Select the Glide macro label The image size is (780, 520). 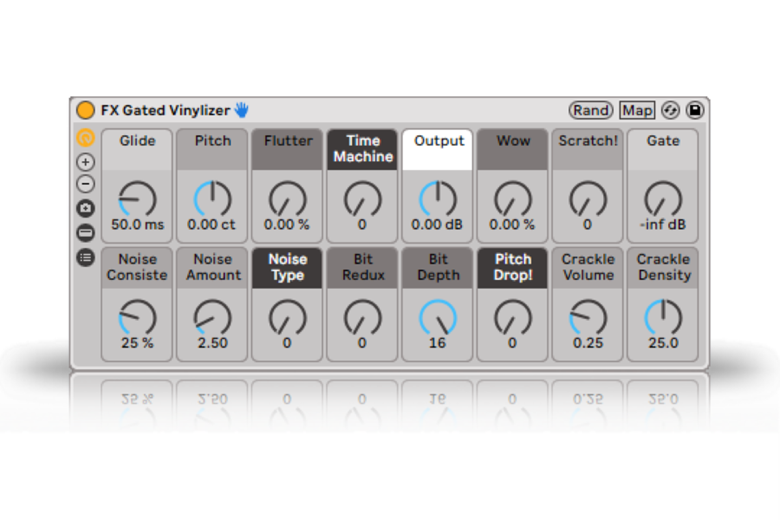137,149
